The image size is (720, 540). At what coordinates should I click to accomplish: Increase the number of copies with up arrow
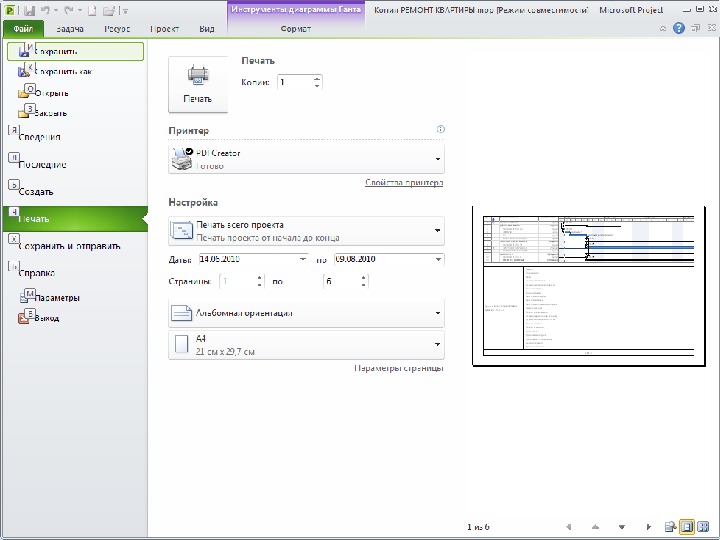[317, 79]
